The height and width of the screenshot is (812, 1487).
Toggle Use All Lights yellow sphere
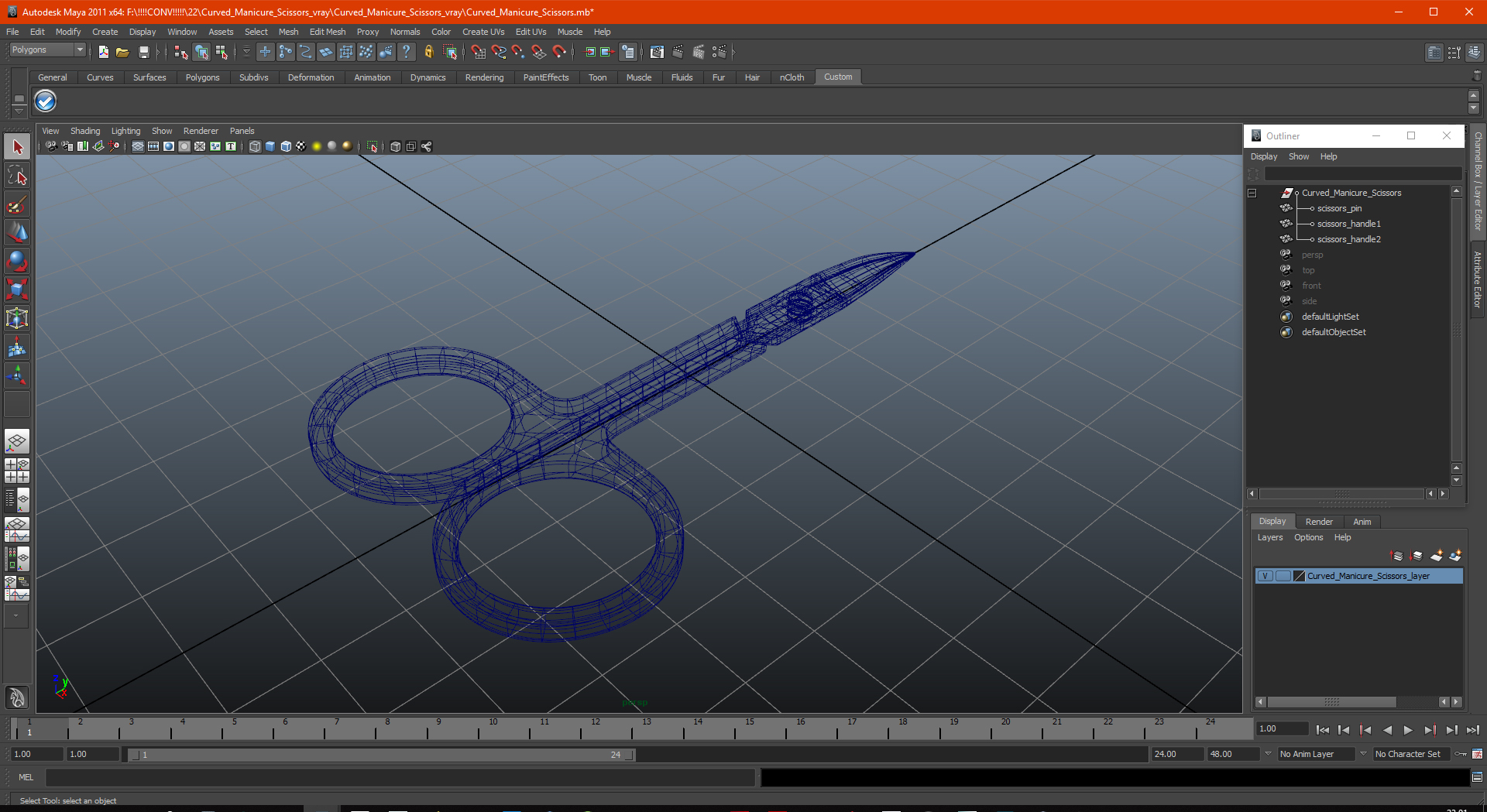point(317,146)
